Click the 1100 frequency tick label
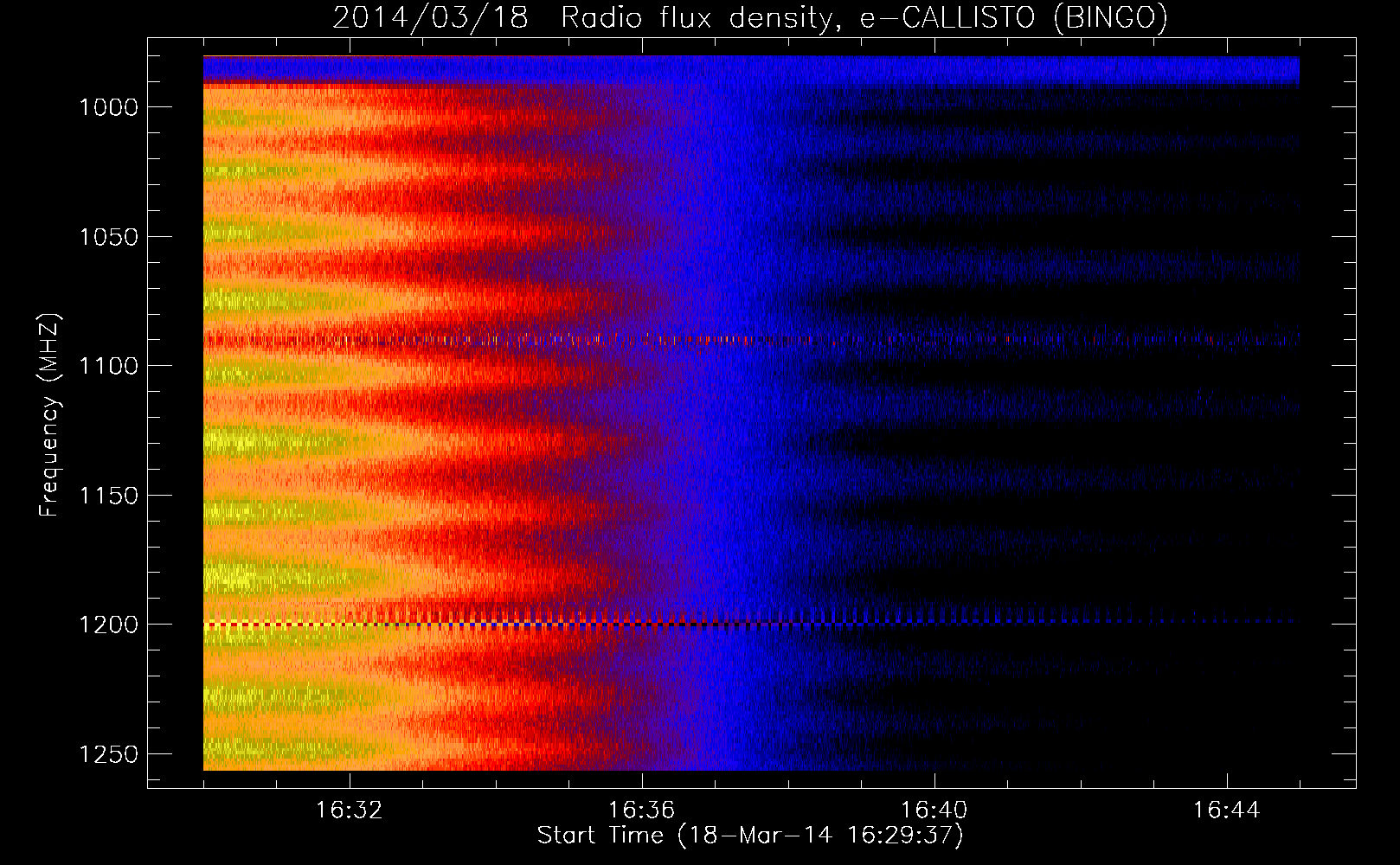 click(108, 366)
